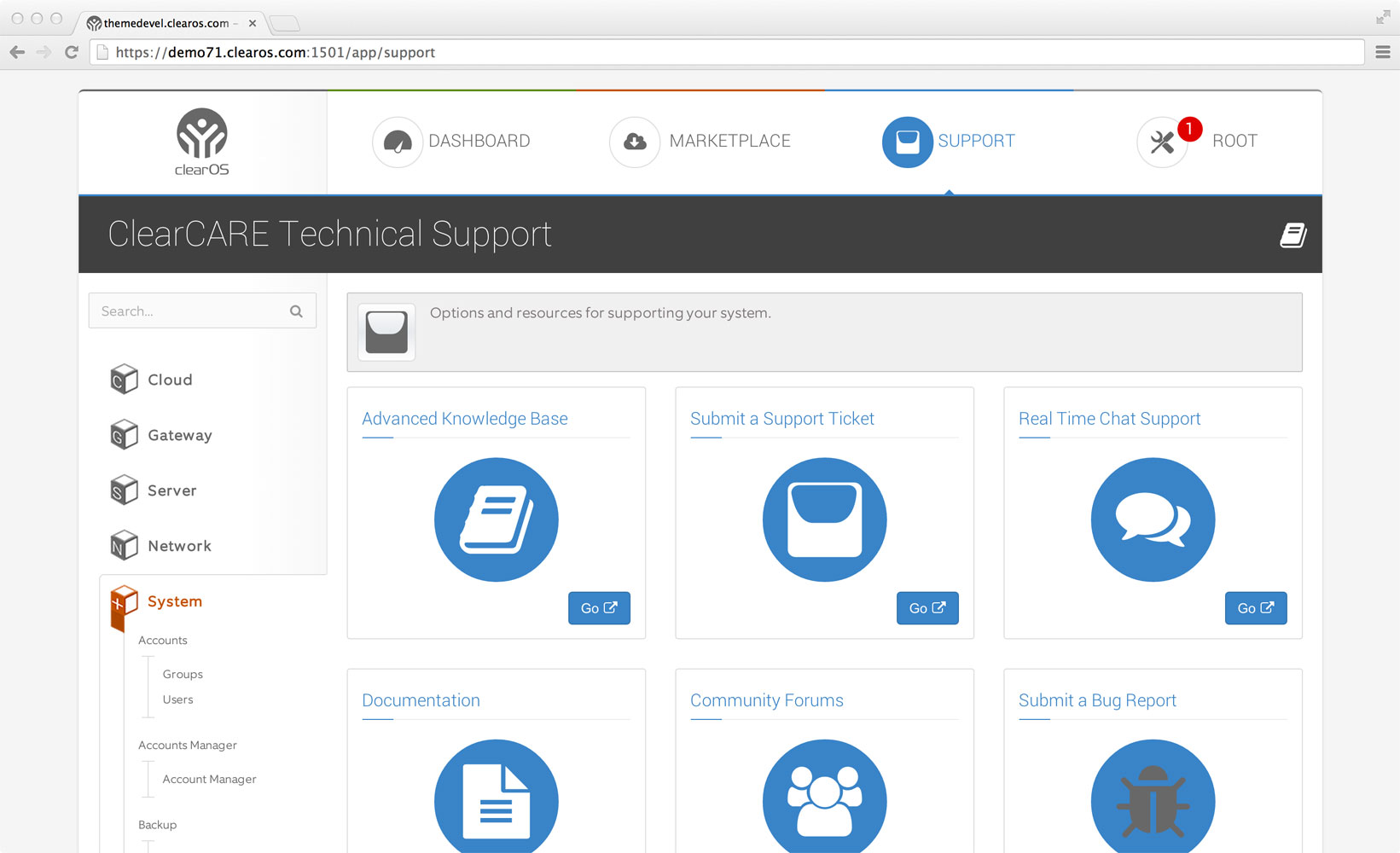Click the Real Time Chat speech bubbles icon
This screenshot has width=1400, height=853.
(1153, 519)
